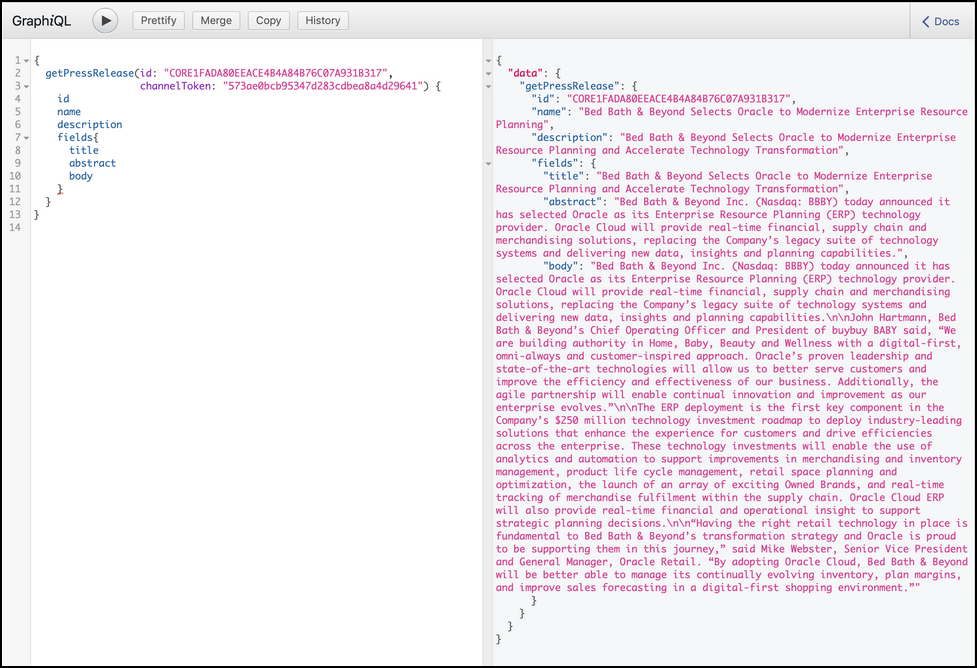The height and width of the screenshot is (668, 977).
Task: Click the "name" key in the response
Action: pos(549,112)
